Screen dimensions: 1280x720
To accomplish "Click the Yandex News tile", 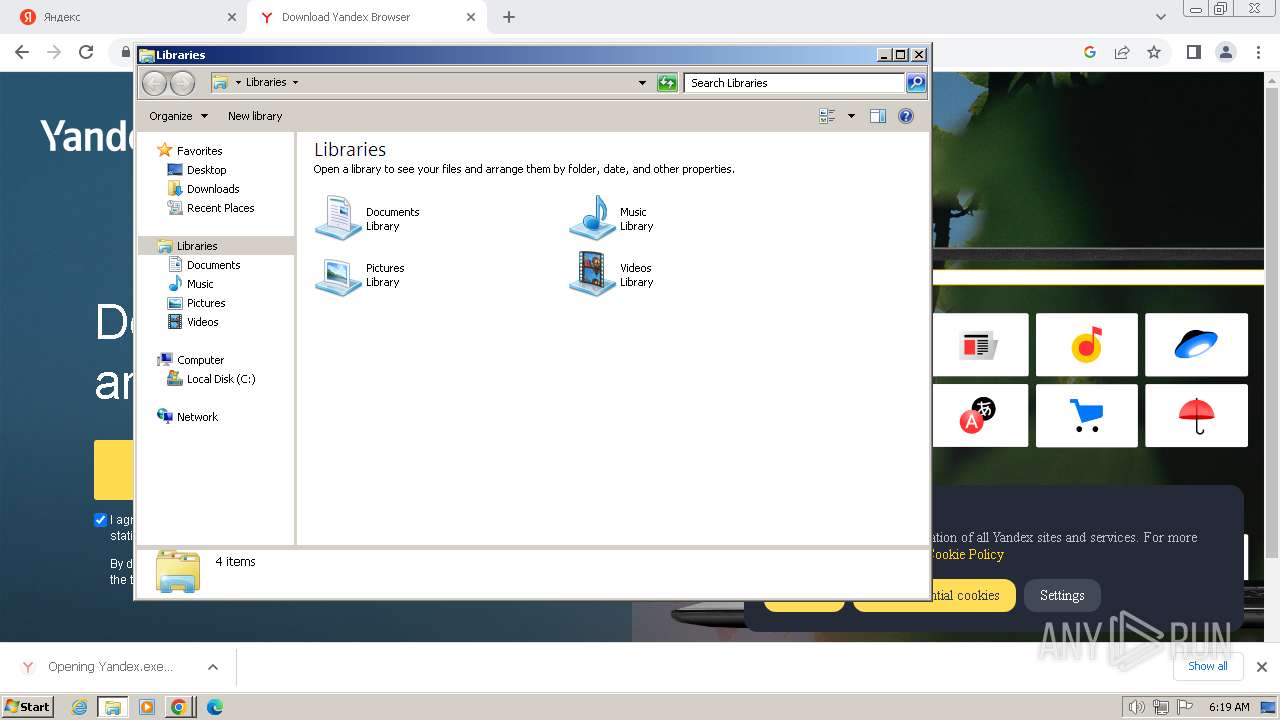I will (980, 344).
